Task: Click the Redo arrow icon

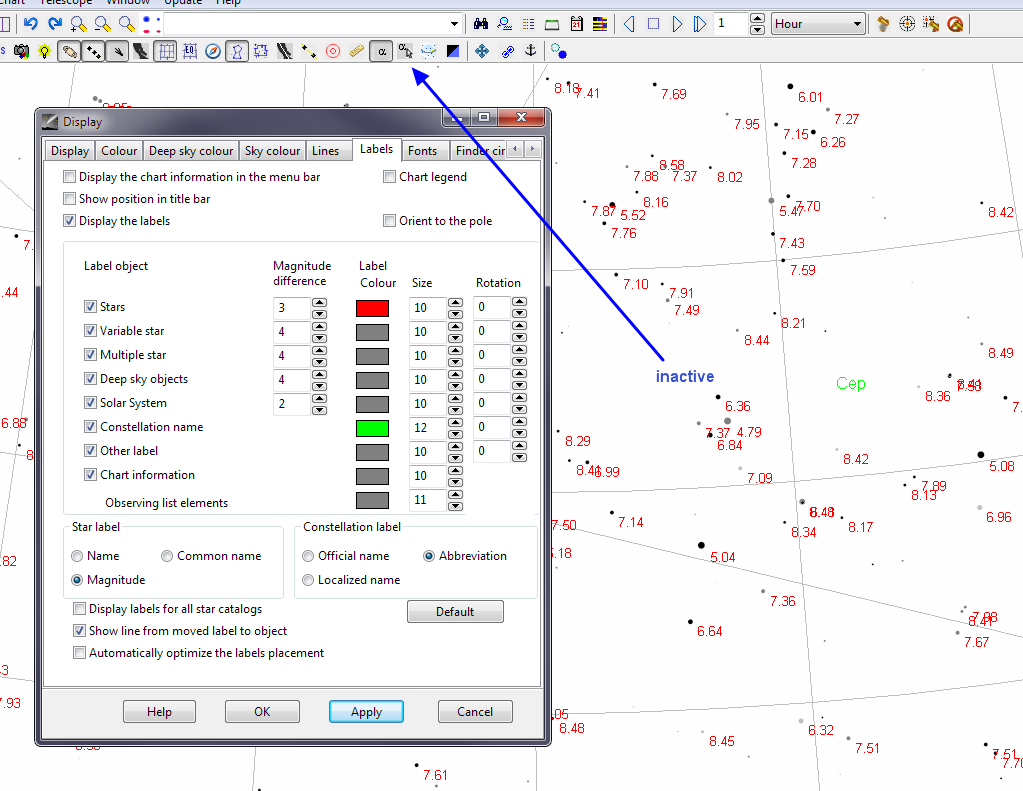Action: [x=55, y=24]
